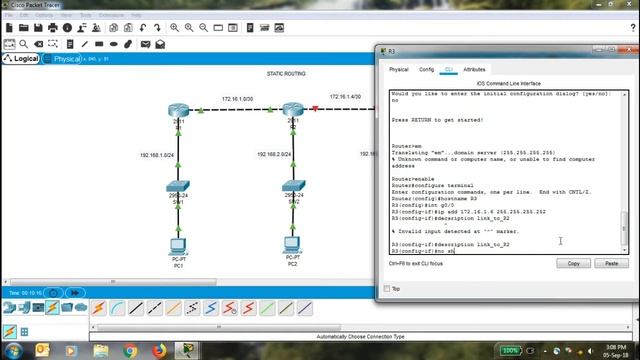
Task: Switch to Physical workspace view
Action: (x=62, y=59)
